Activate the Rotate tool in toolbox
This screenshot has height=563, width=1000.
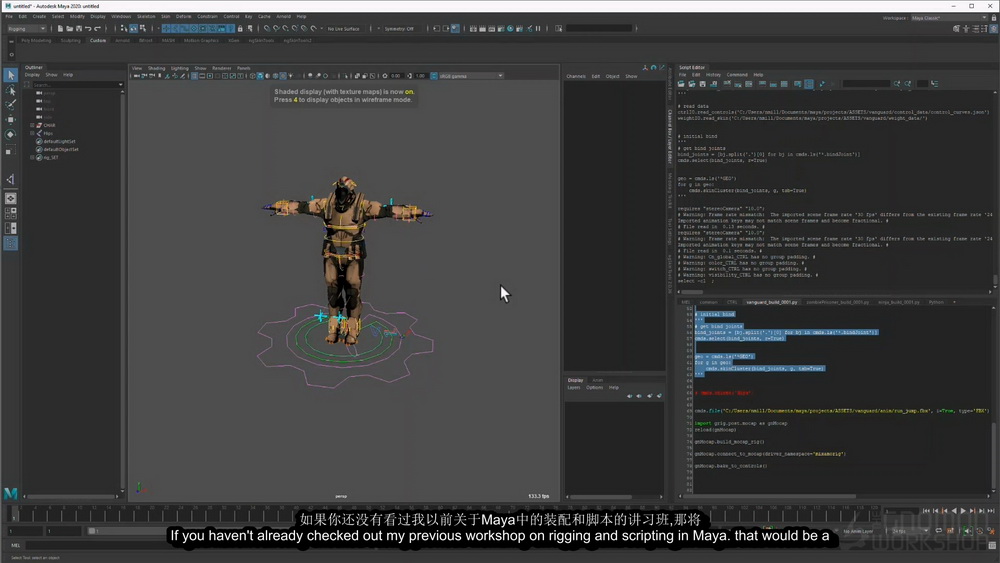pos(10,135)
